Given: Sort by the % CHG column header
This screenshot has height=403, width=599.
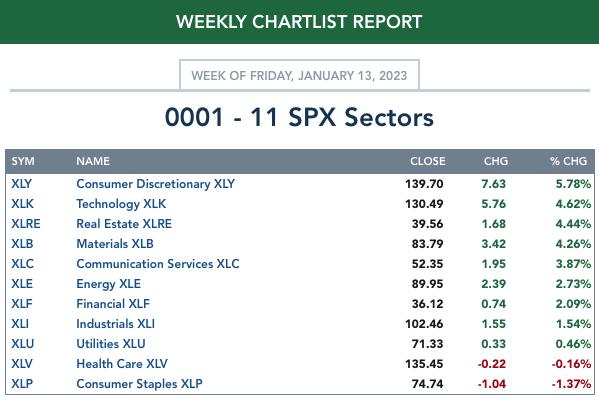Looking at the screenshot, I should [568, 161].
